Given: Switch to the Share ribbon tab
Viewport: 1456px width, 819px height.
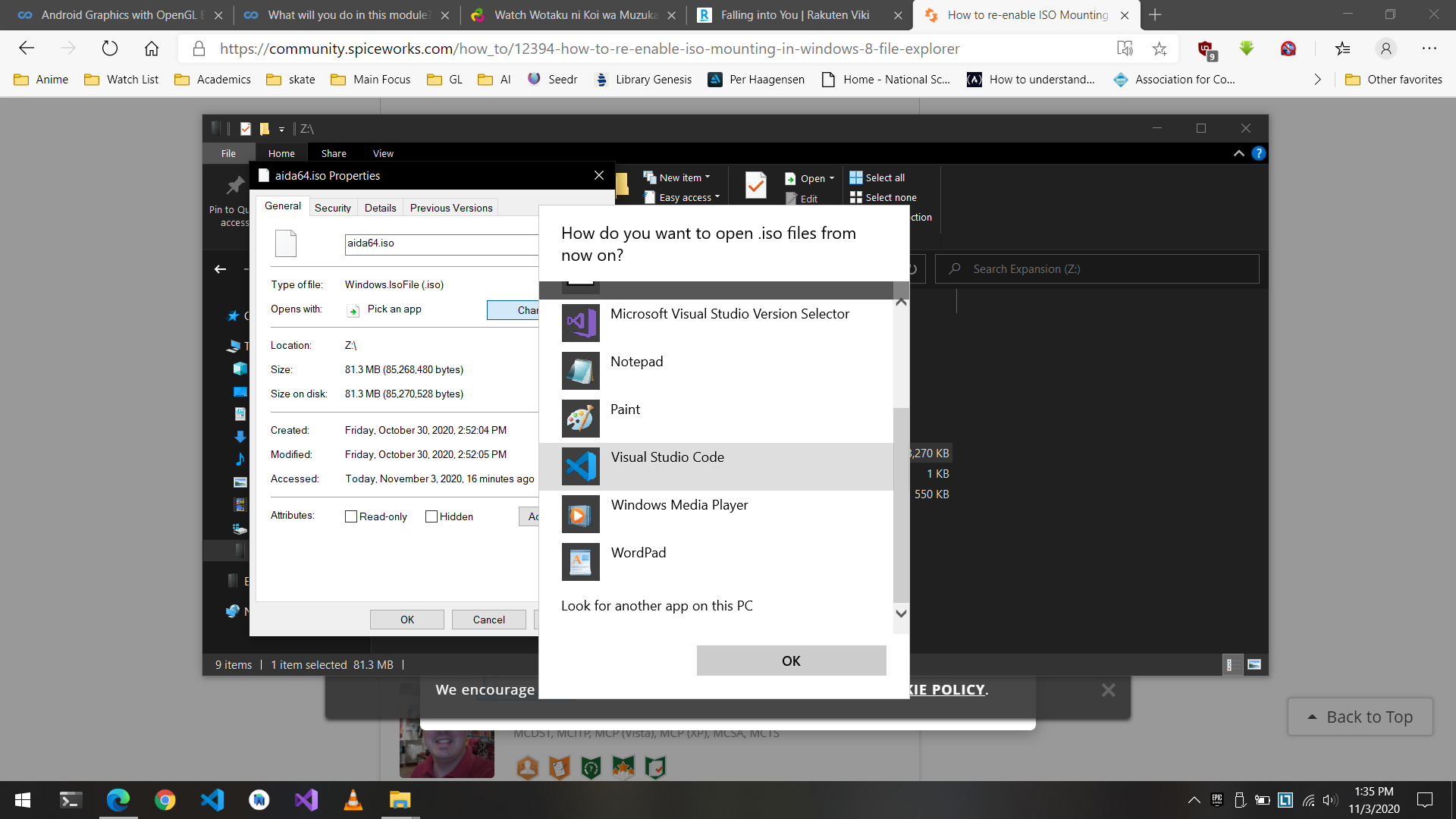Looking at the screenshot, I should point(334,153).
